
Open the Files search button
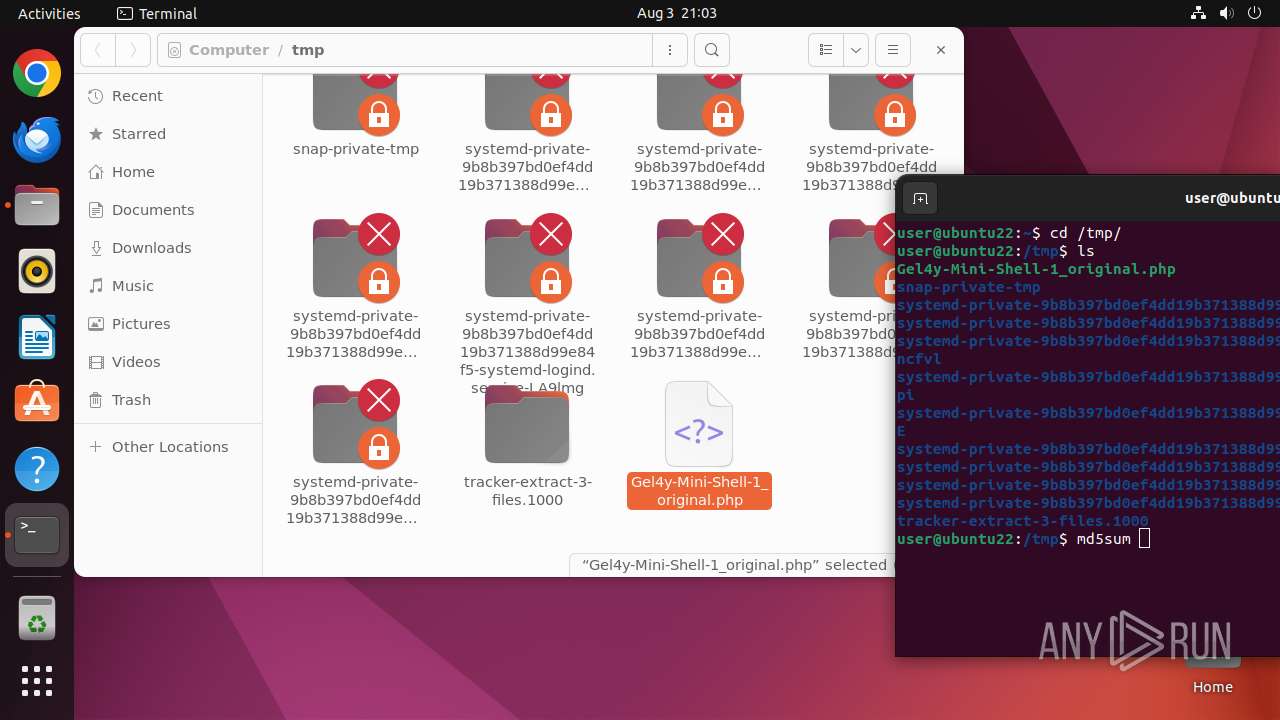[x=711, y=50]
